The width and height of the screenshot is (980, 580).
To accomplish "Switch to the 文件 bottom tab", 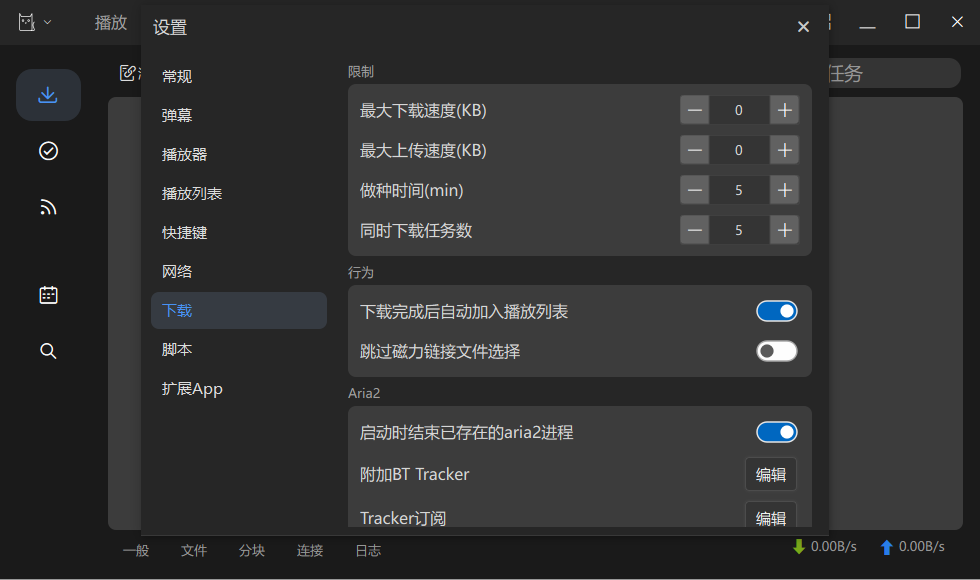I will (194, 551).
